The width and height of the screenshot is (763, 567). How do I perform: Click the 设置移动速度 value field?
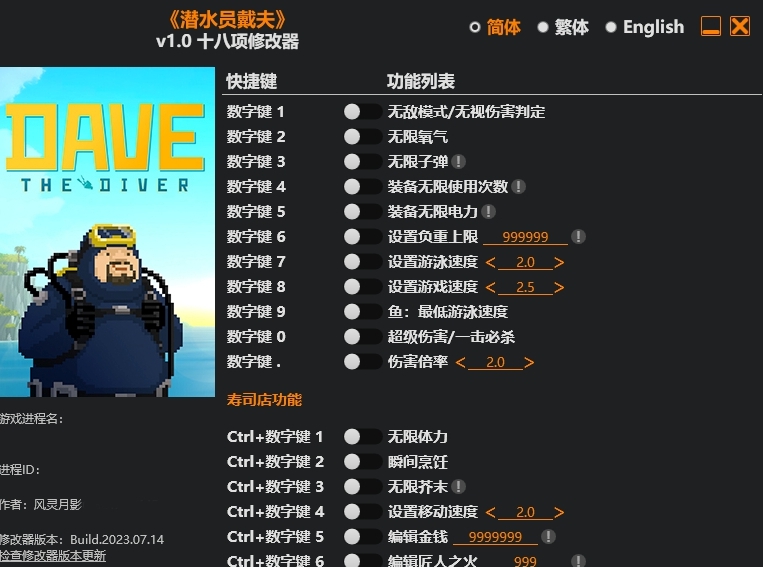point(525,512)
